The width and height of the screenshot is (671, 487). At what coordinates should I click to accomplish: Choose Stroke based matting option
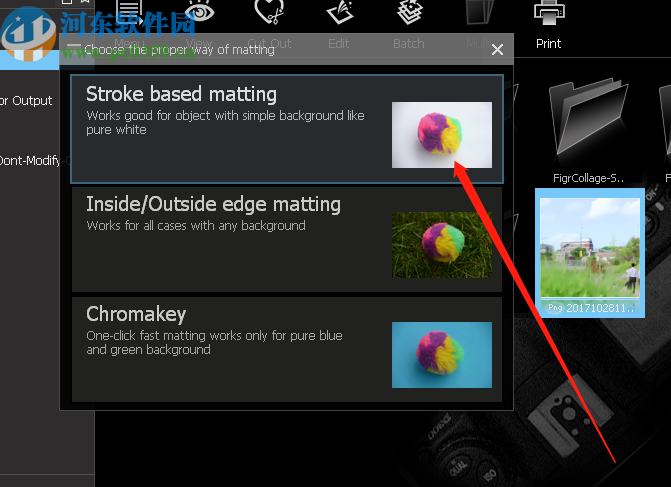coord(287,129)
